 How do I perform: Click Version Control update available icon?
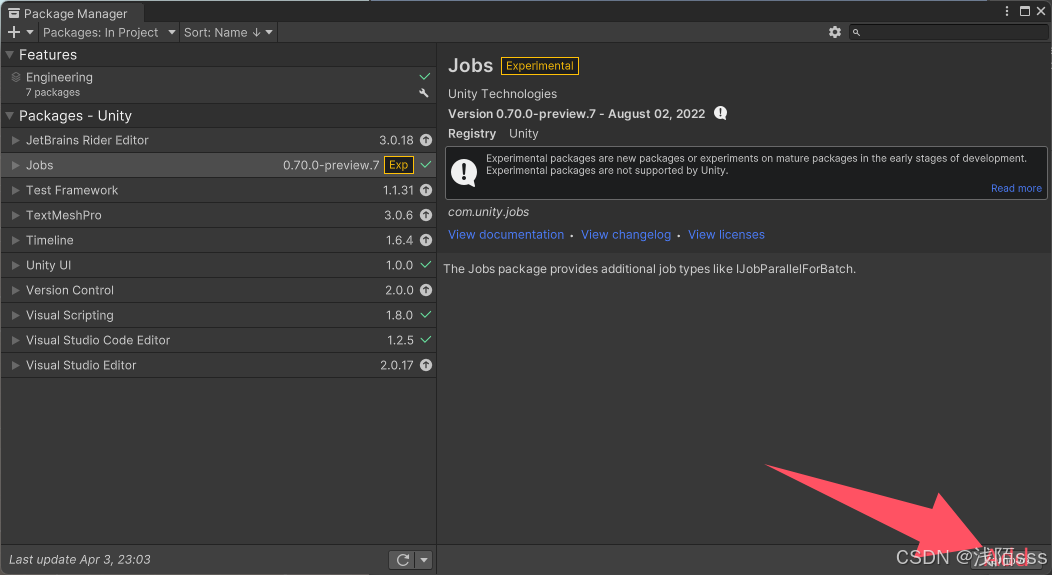pos(425,290)
